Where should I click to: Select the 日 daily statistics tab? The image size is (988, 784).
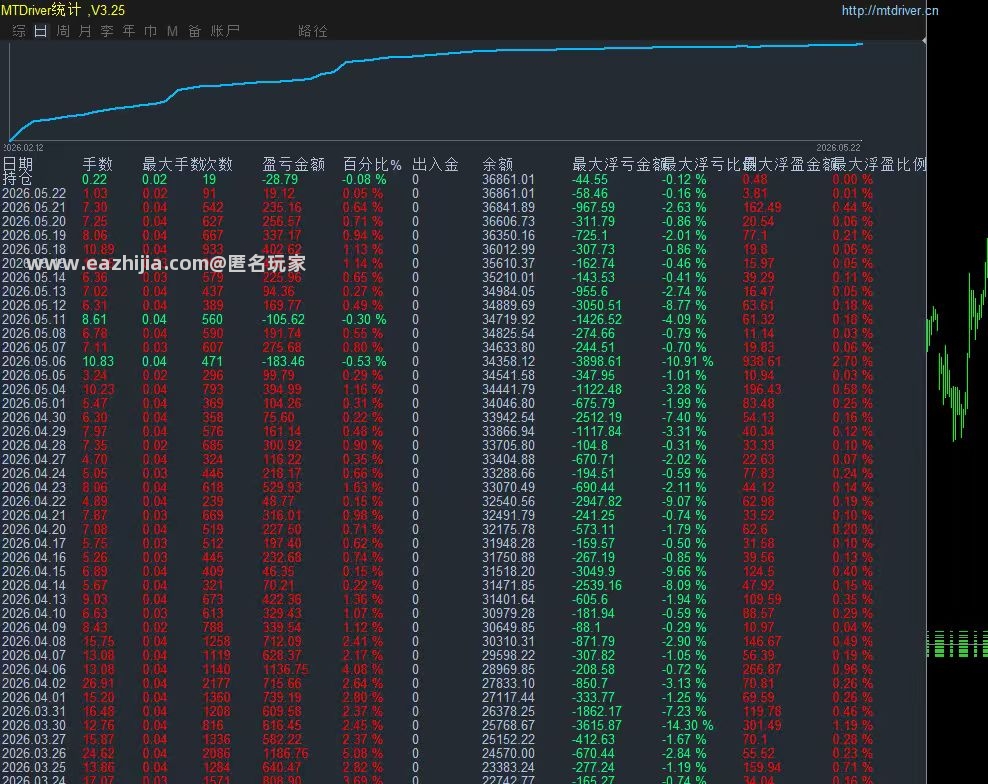point(41,31)
